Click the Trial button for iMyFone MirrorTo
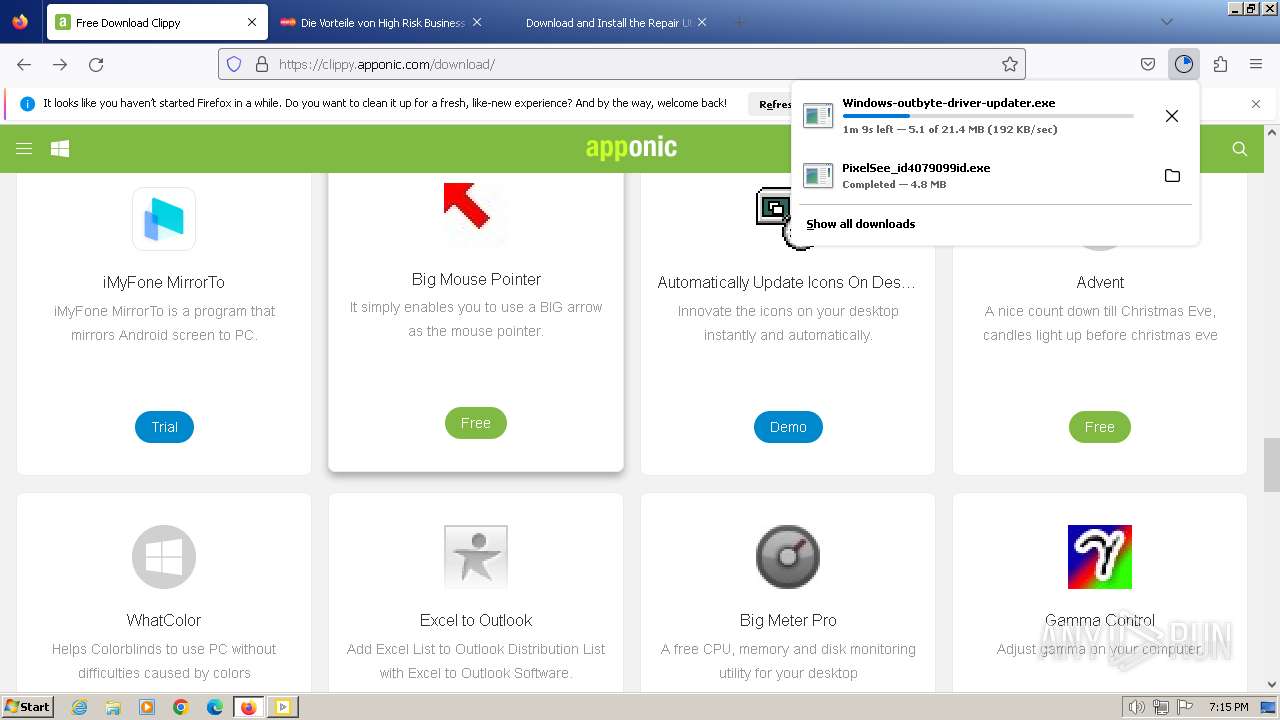The height and width of the screenshot is (720, 1280). (x=164, y=427)
